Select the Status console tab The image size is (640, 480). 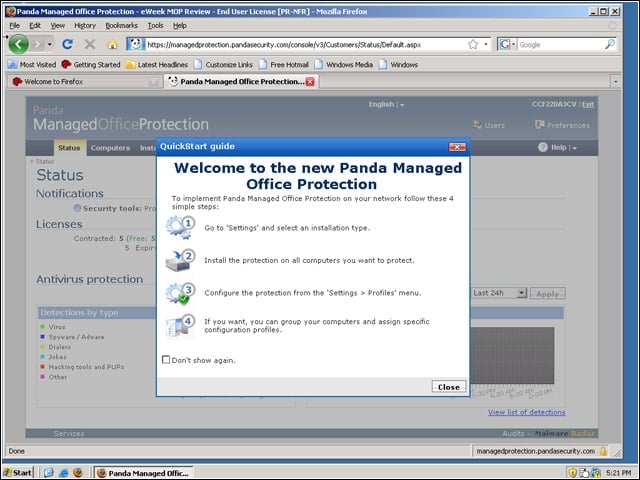coord(69,147)
